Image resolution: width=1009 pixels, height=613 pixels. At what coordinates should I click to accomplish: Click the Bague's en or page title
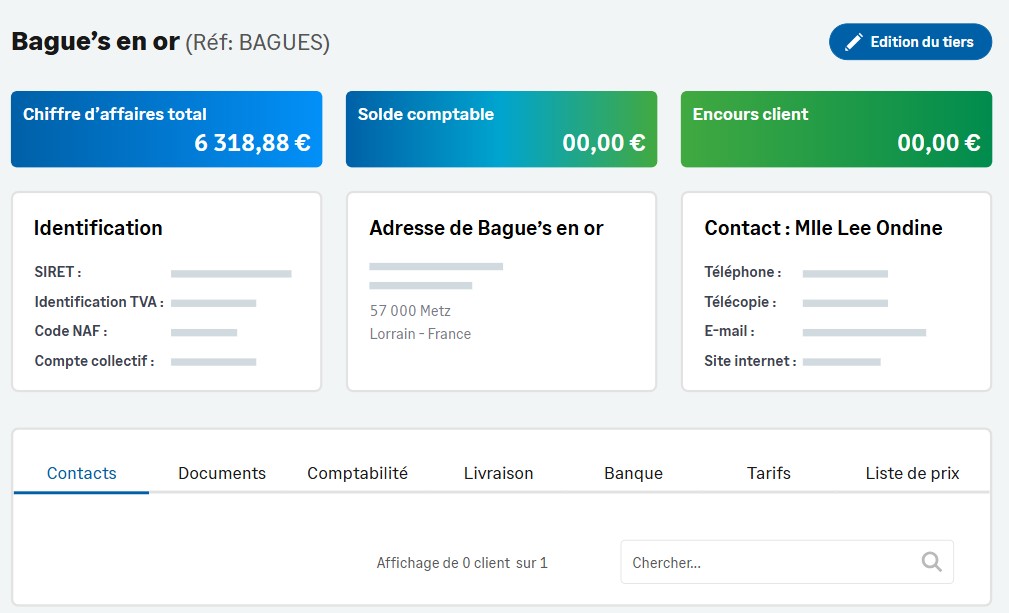(95, 42)
